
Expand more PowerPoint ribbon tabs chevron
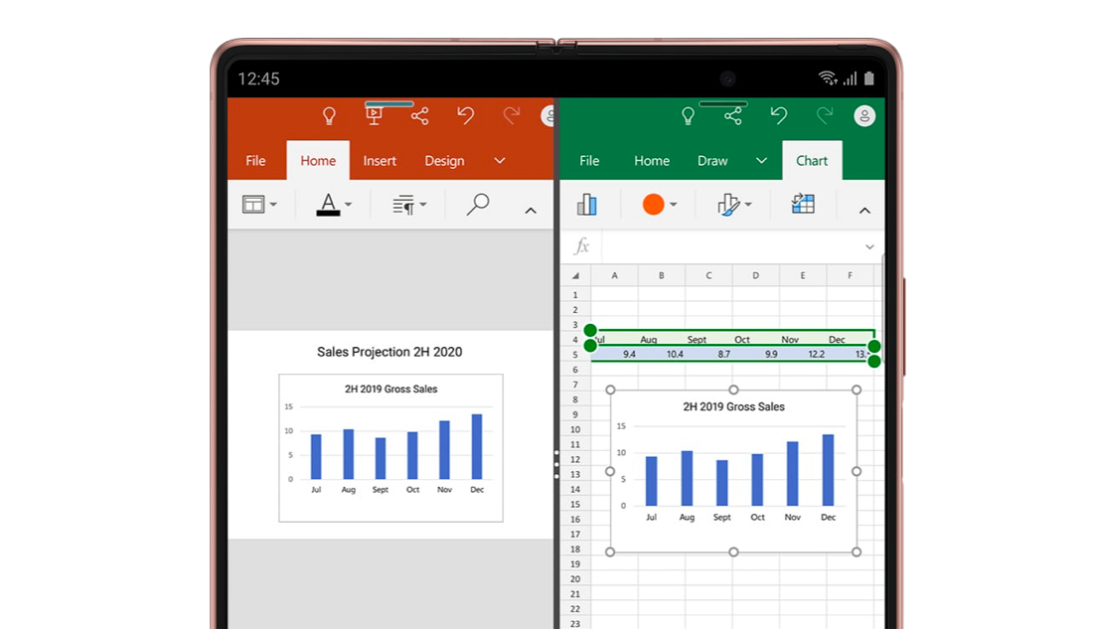tap(500, 161)
